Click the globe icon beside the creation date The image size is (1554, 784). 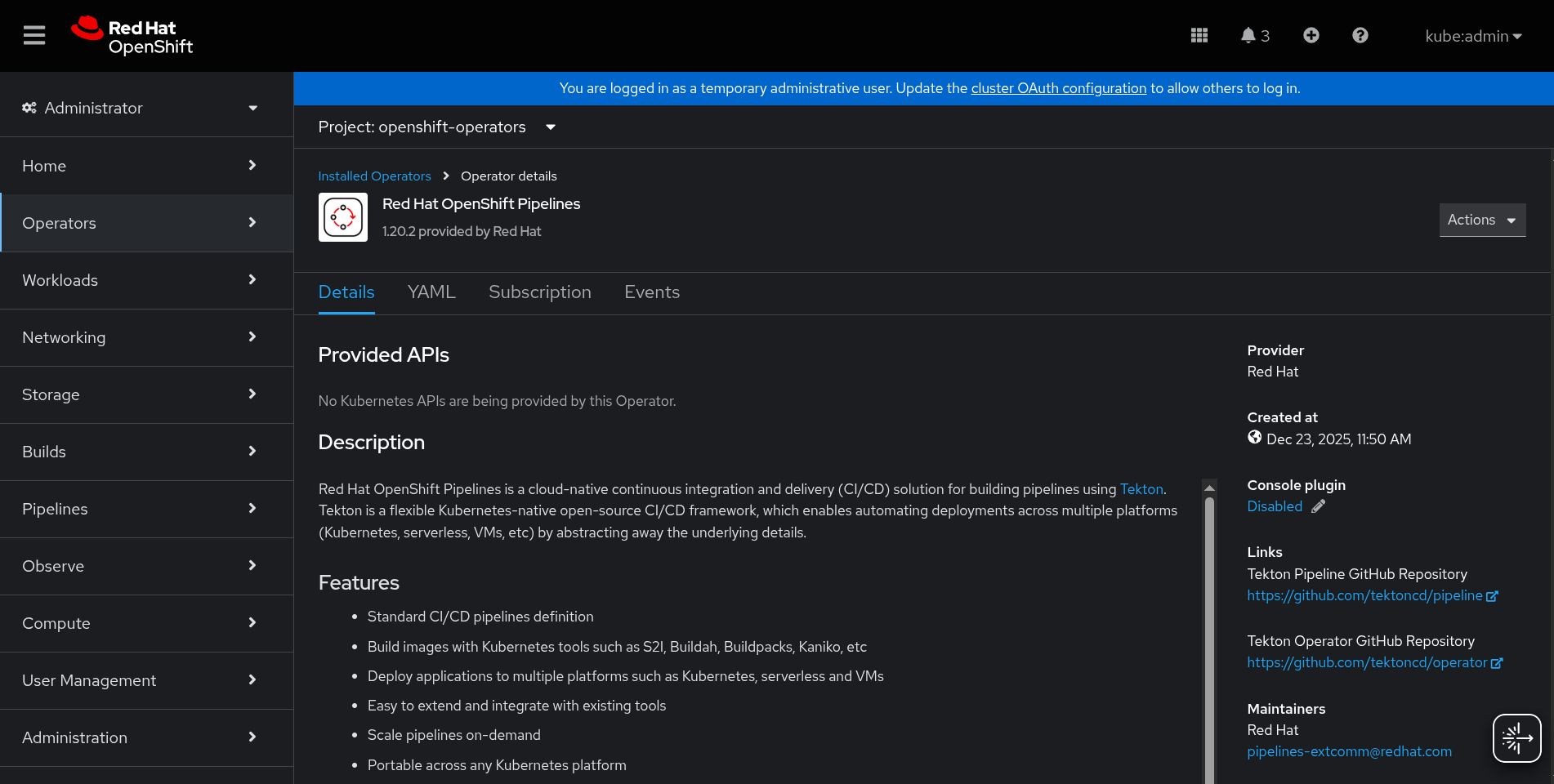point(1255,438)
